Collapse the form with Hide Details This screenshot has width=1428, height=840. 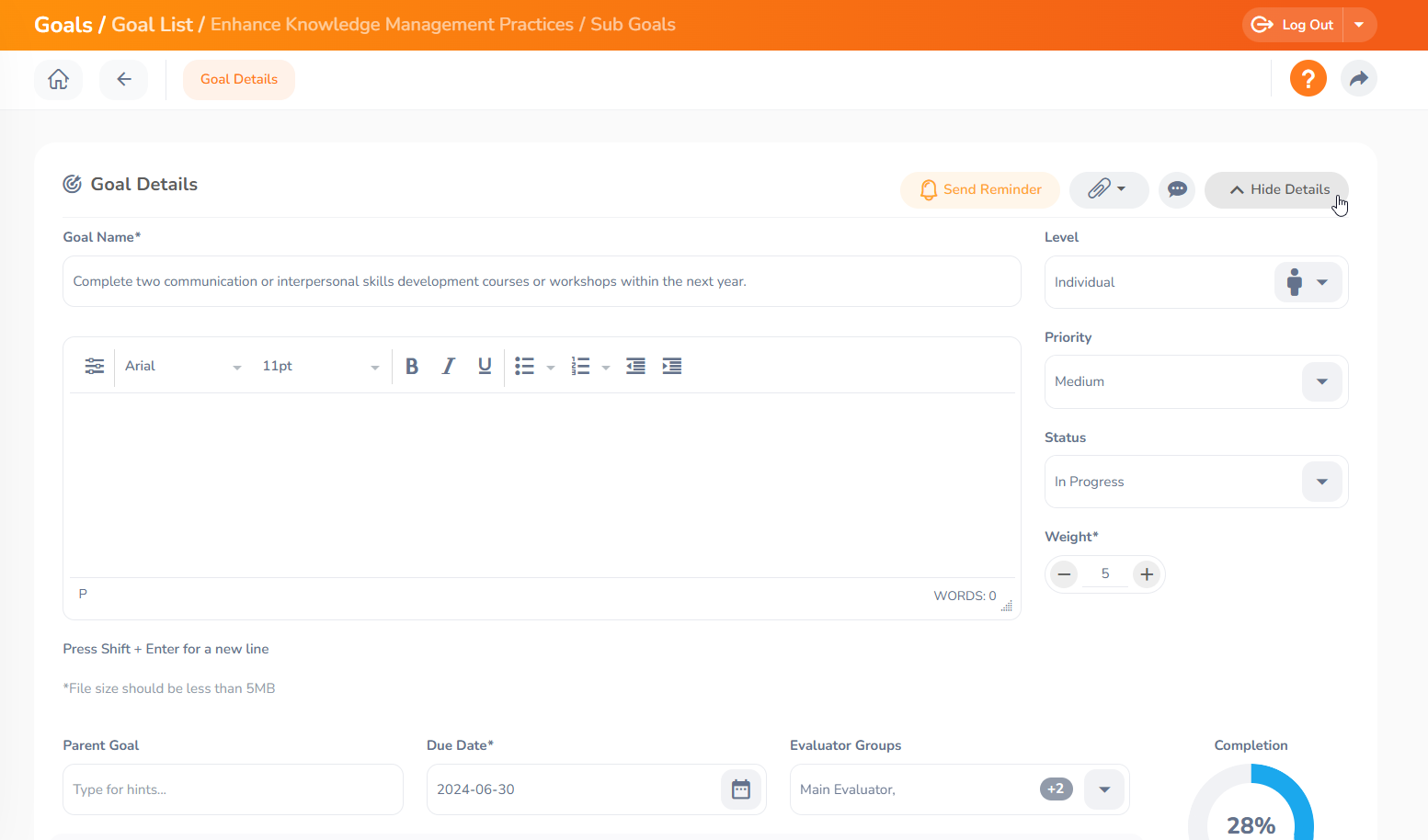pyautogui.click(x=1276, y=189)
